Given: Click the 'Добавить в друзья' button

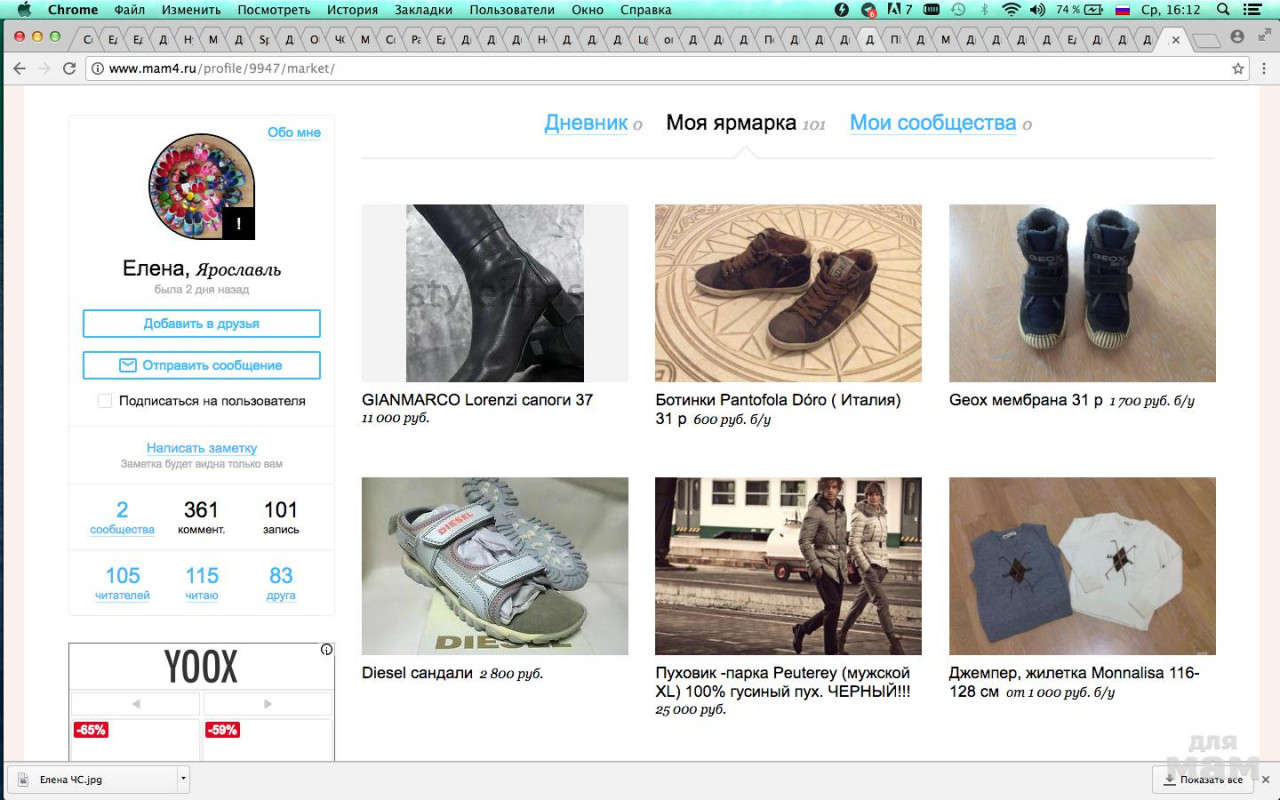Looking at the screenshot, I should tap(201, 324).
